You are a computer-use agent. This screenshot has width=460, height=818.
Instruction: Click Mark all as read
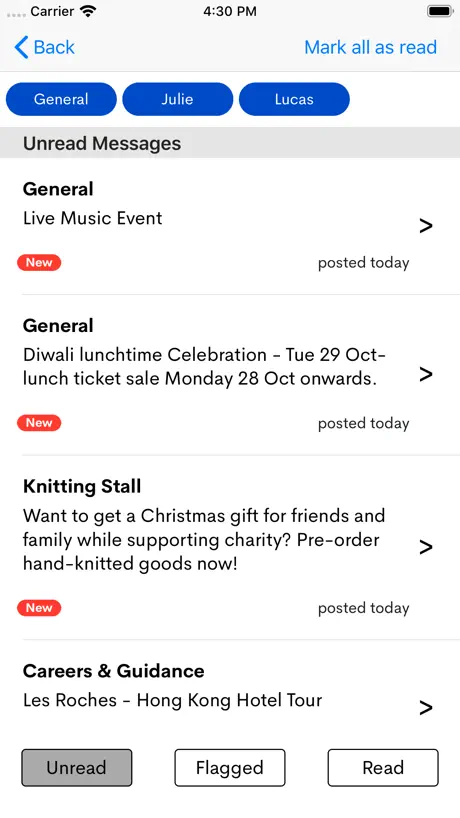point(371,47)
